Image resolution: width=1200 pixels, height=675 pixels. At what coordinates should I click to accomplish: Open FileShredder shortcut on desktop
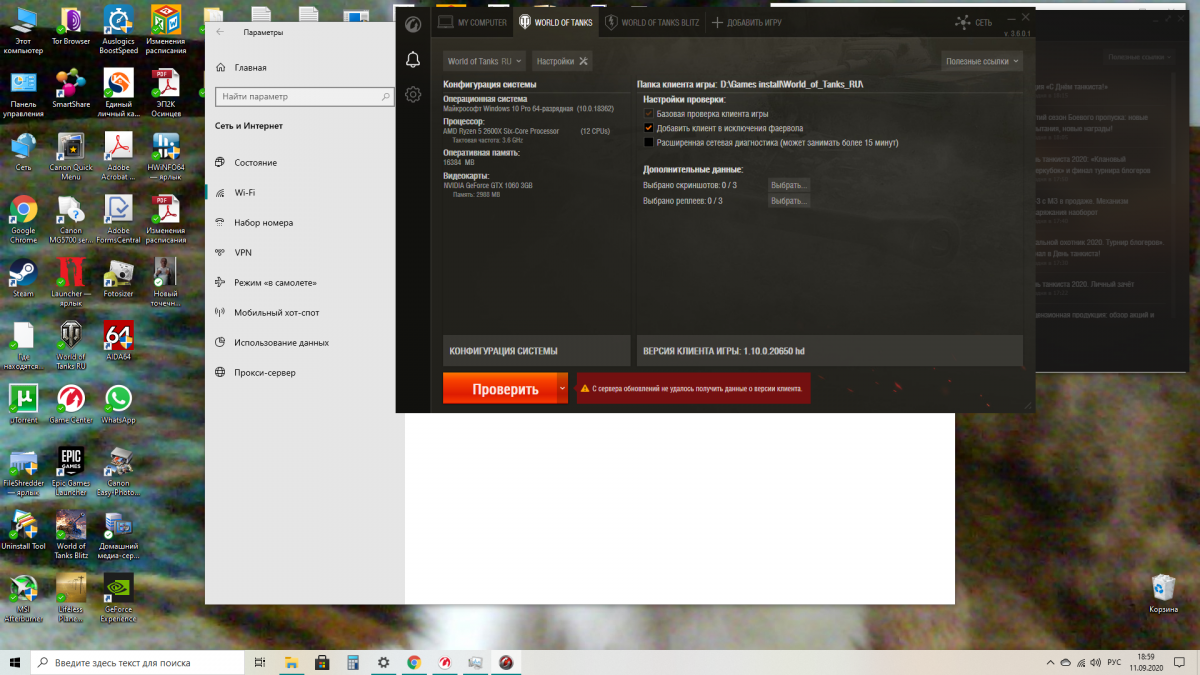23,471
